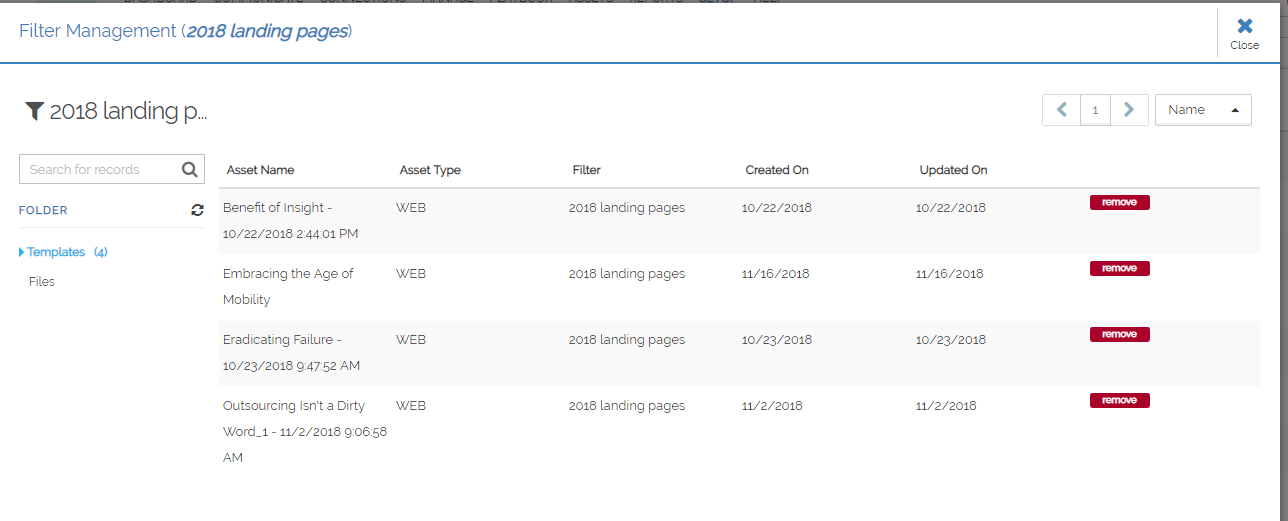This screenshot has width=1288, height=521.
Task: Select Embracing the Age of Mobility name
Action: (288, 287)
